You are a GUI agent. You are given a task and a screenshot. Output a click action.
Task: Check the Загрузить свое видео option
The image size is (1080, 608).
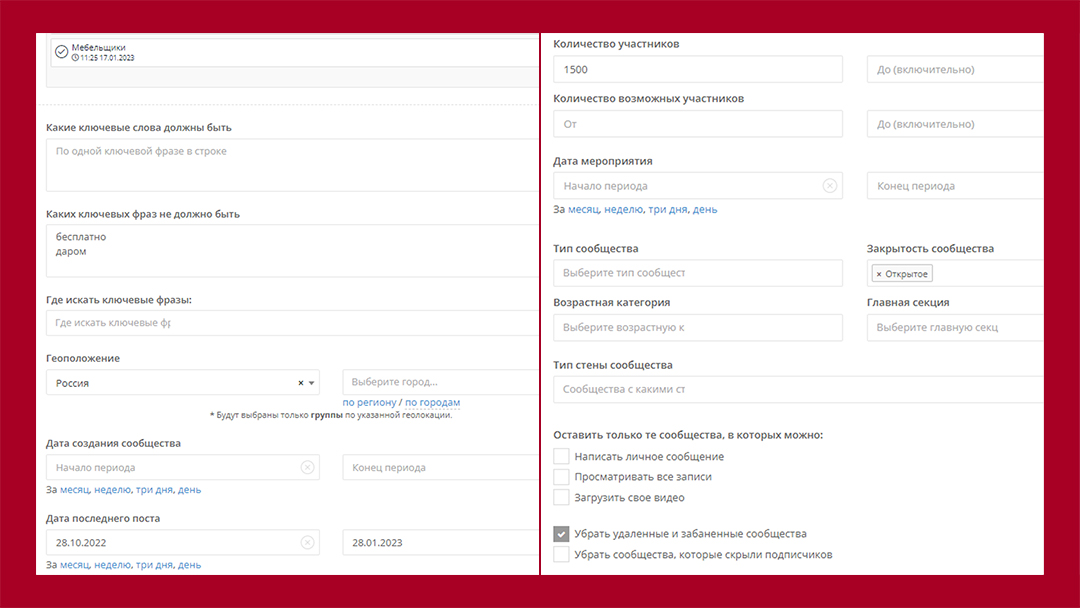[x=561, y=497]
